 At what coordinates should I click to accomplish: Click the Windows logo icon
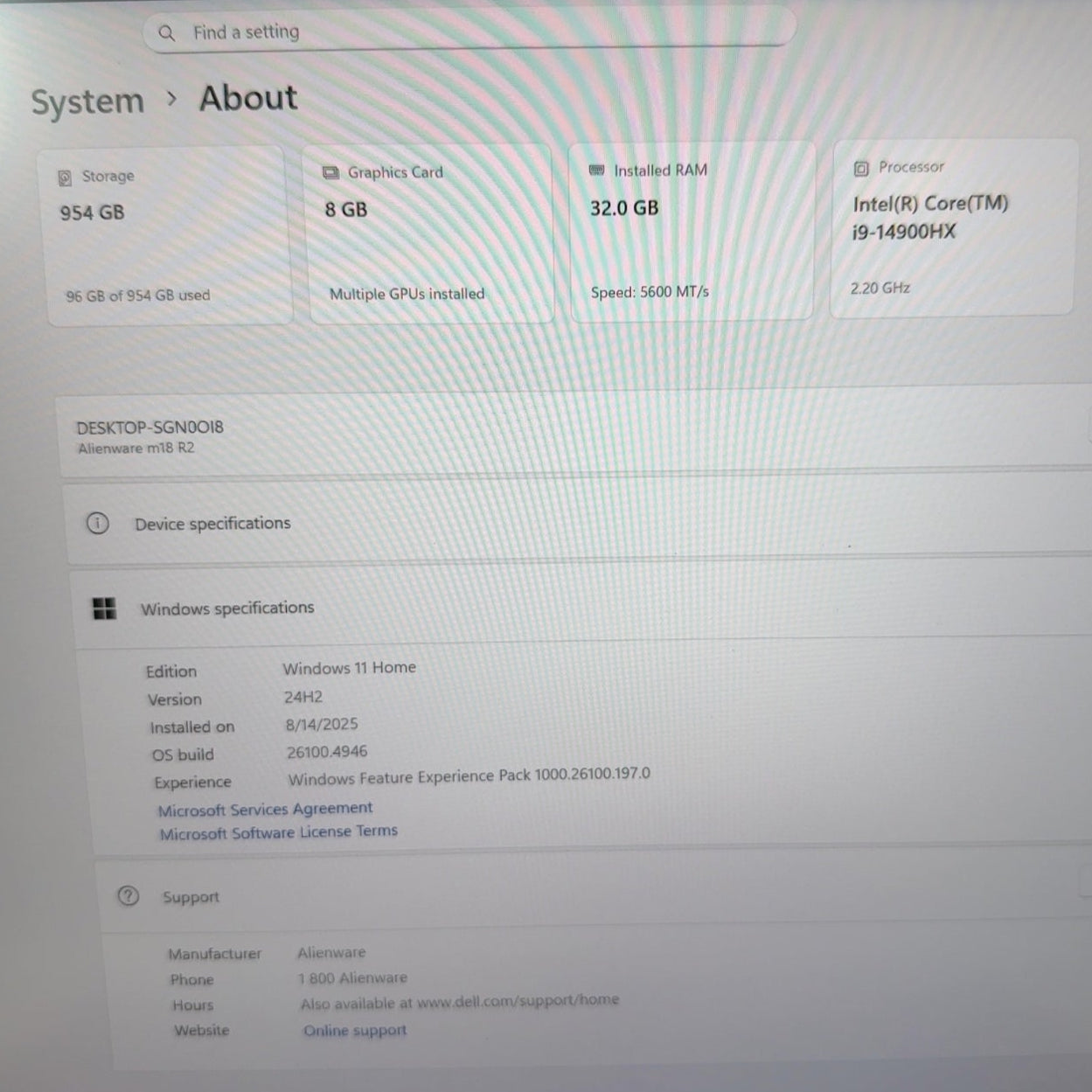coord(105,609)
